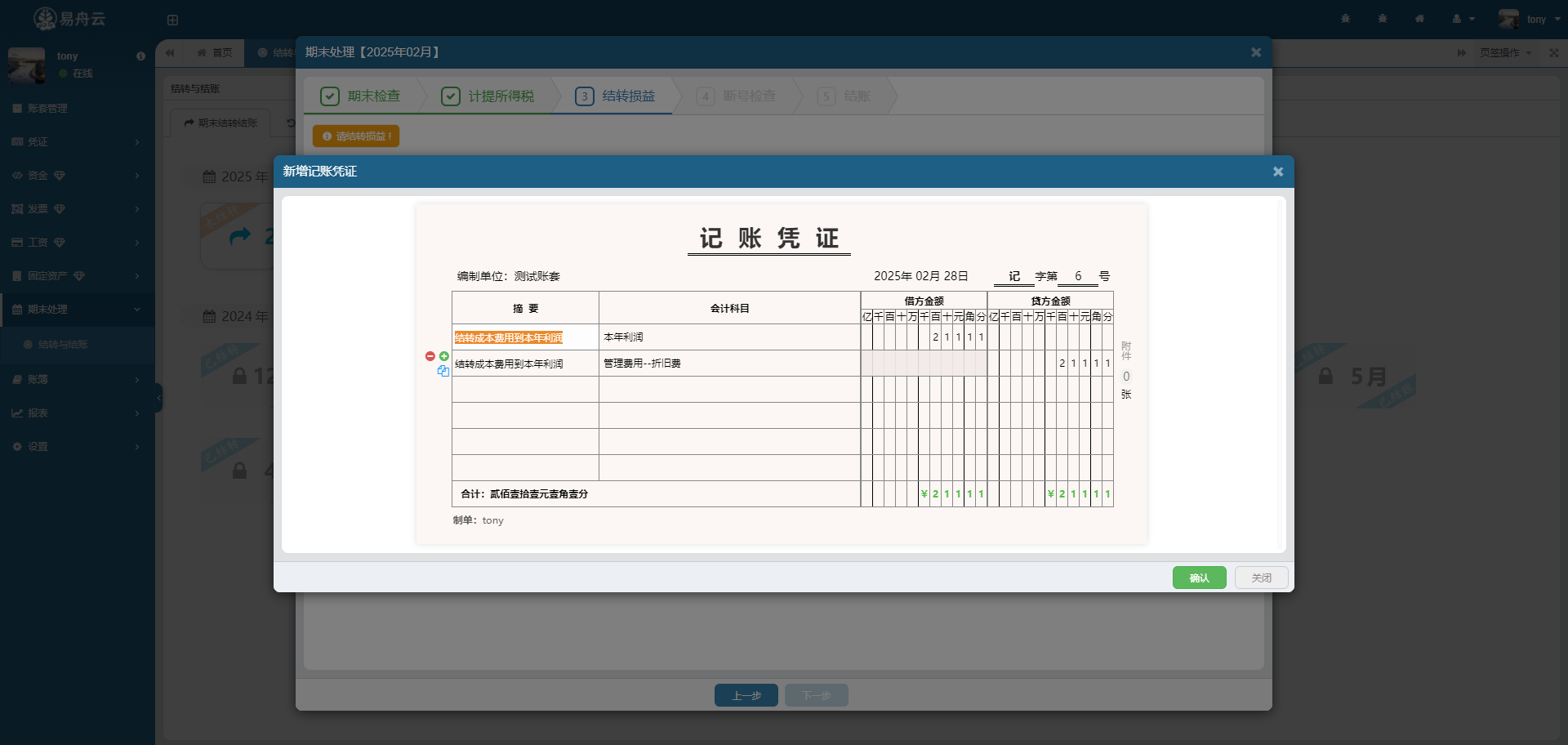Close the 期末处理【2025年02月】 window

coord(1256,52)
